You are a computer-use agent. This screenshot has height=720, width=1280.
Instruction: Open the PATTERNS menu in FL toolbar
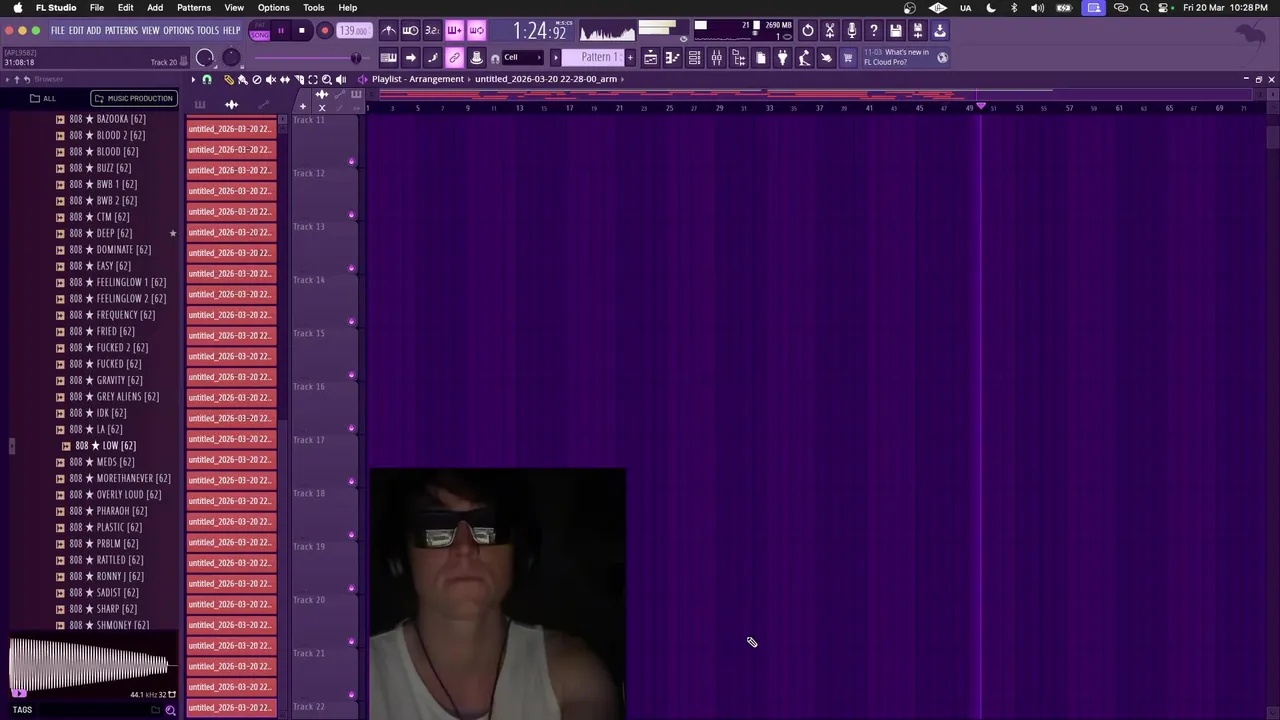[121, 31]
